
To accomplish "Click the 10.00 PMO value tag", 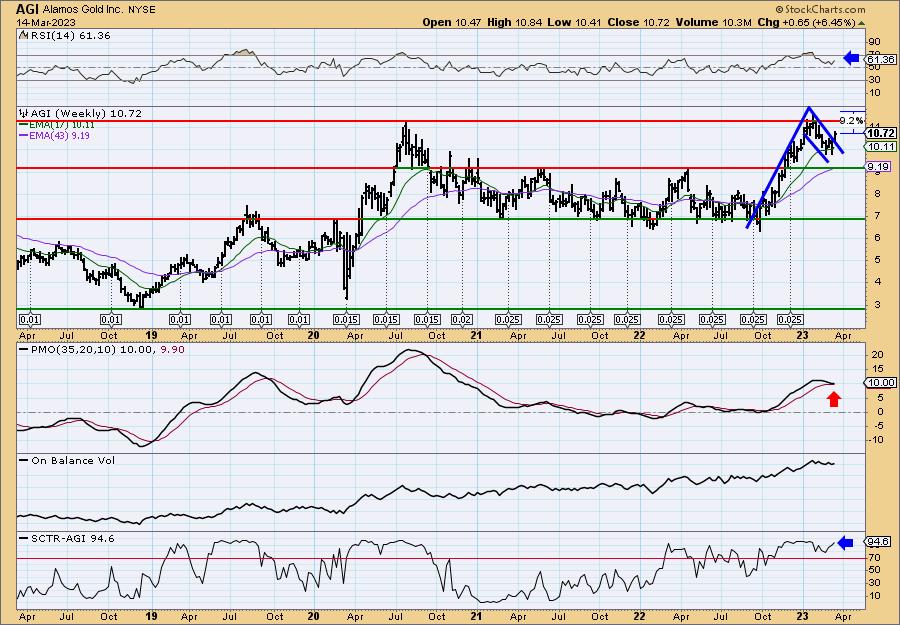I will 880,383.
